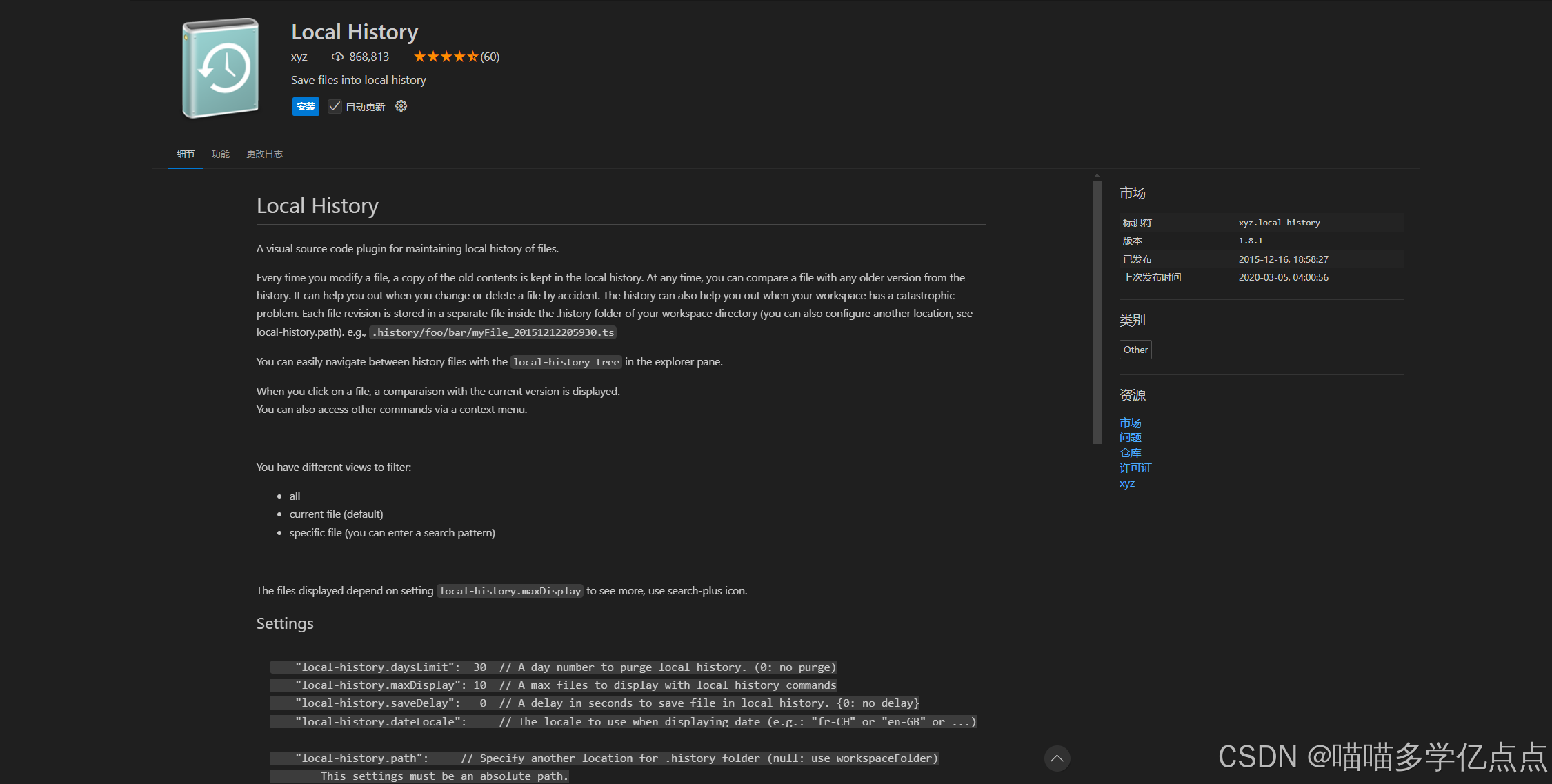Open the publisher xyz link under title
This screenshot has height=784, width=1552.
299,57
